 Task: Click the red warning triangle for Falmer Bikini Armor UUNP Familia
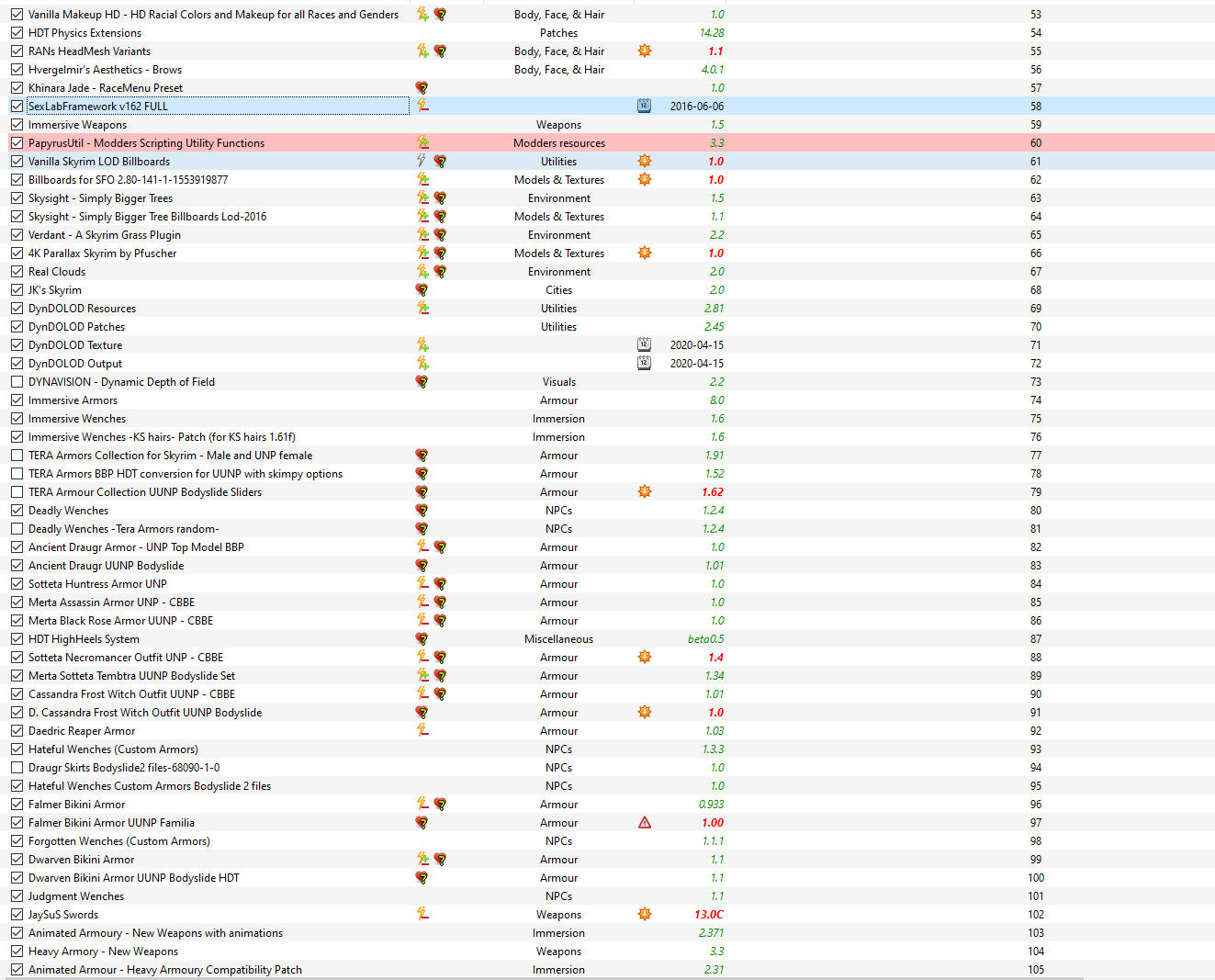coord(645,822)
